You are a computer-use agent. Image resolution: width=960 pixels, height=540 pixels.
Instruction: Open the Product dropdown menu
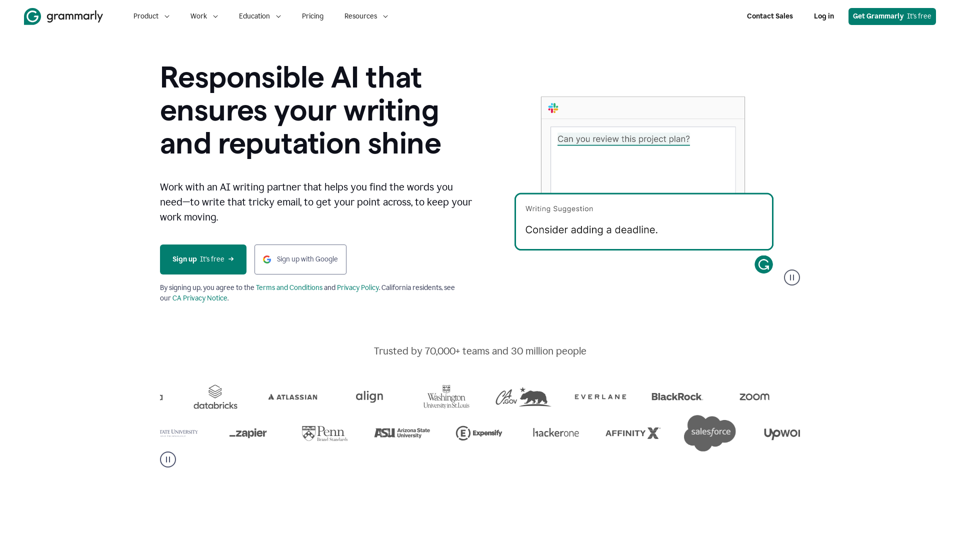pyautogui.click(x=151, y=16)
